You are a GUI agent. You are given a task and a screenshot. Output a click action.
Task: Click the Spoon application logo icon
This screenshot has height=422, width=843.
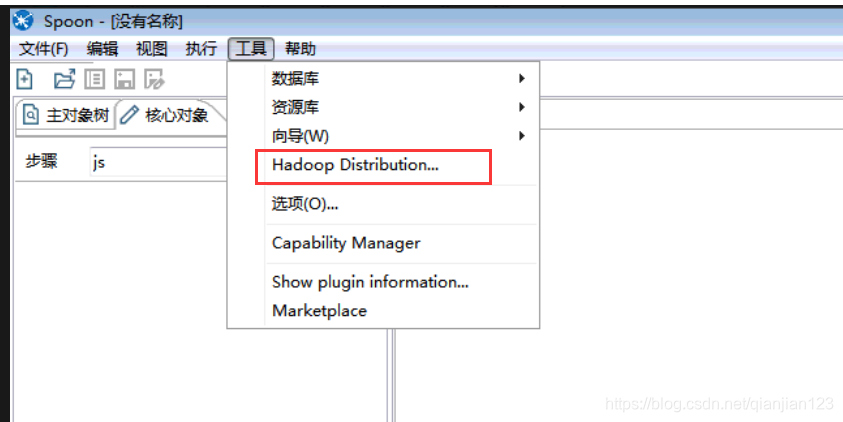point(23,21)
